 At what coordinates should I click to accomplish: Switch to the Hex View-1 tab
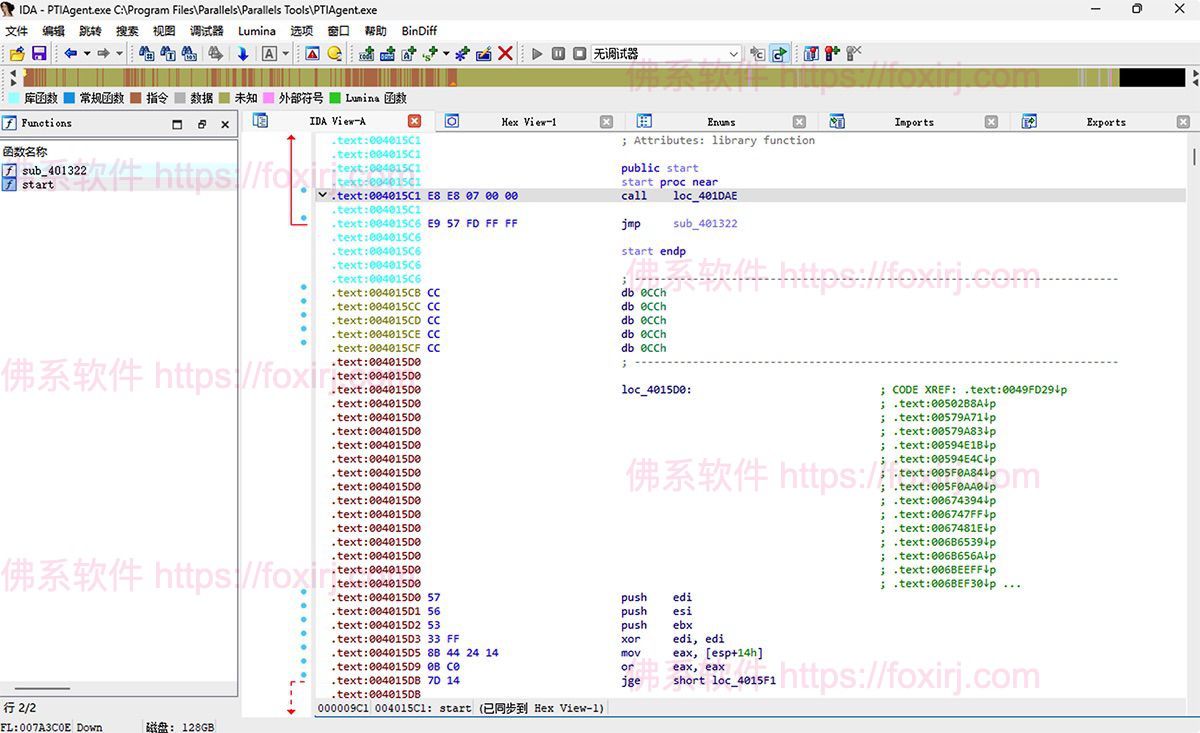coord(527,121)
